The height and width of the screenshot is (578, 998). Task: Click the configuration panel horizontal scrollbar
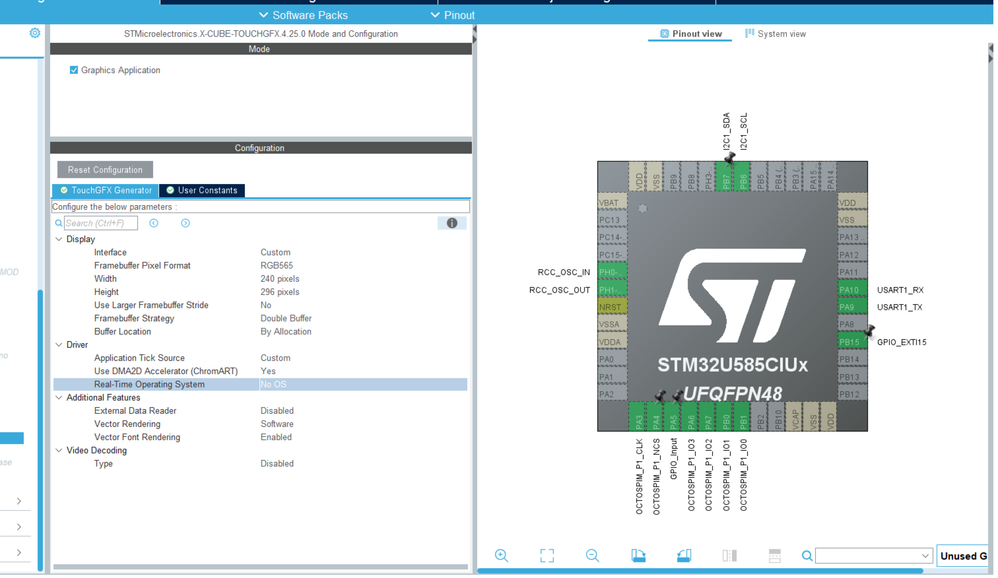coord(260,567)
